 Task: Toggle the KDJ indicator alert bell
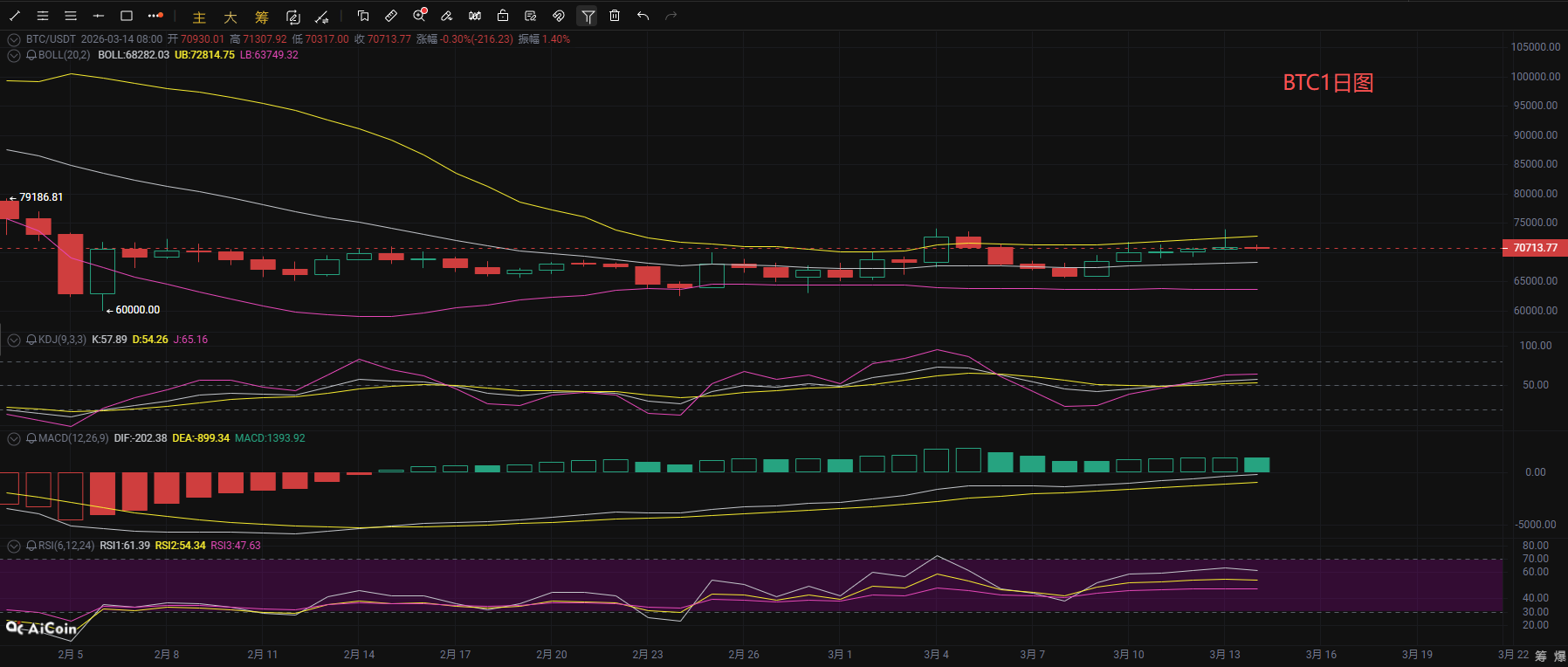tap(31, 340)
